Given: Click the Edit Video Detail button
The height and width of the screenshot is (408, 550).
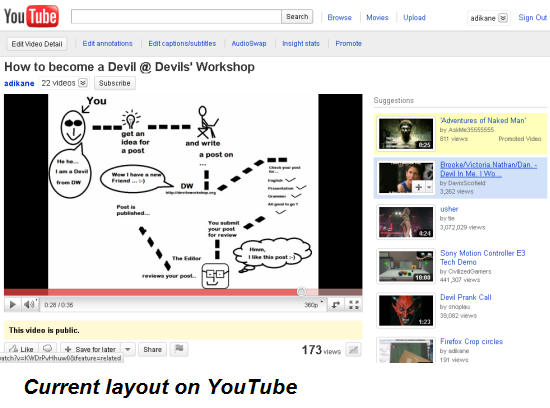Looking at the screenshot, I should (x=37, y=44).
